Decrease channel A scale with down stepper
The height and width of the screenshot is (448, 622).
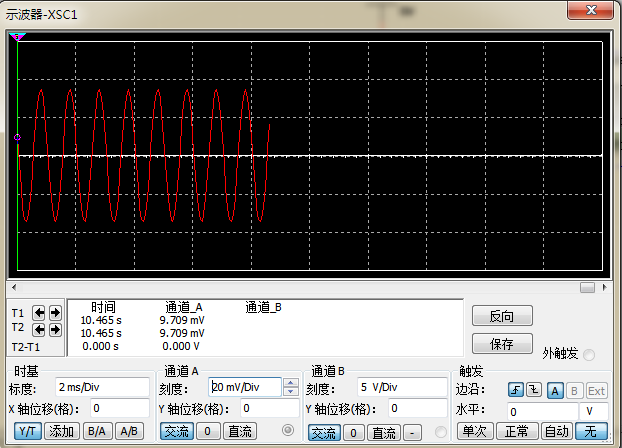291,392
